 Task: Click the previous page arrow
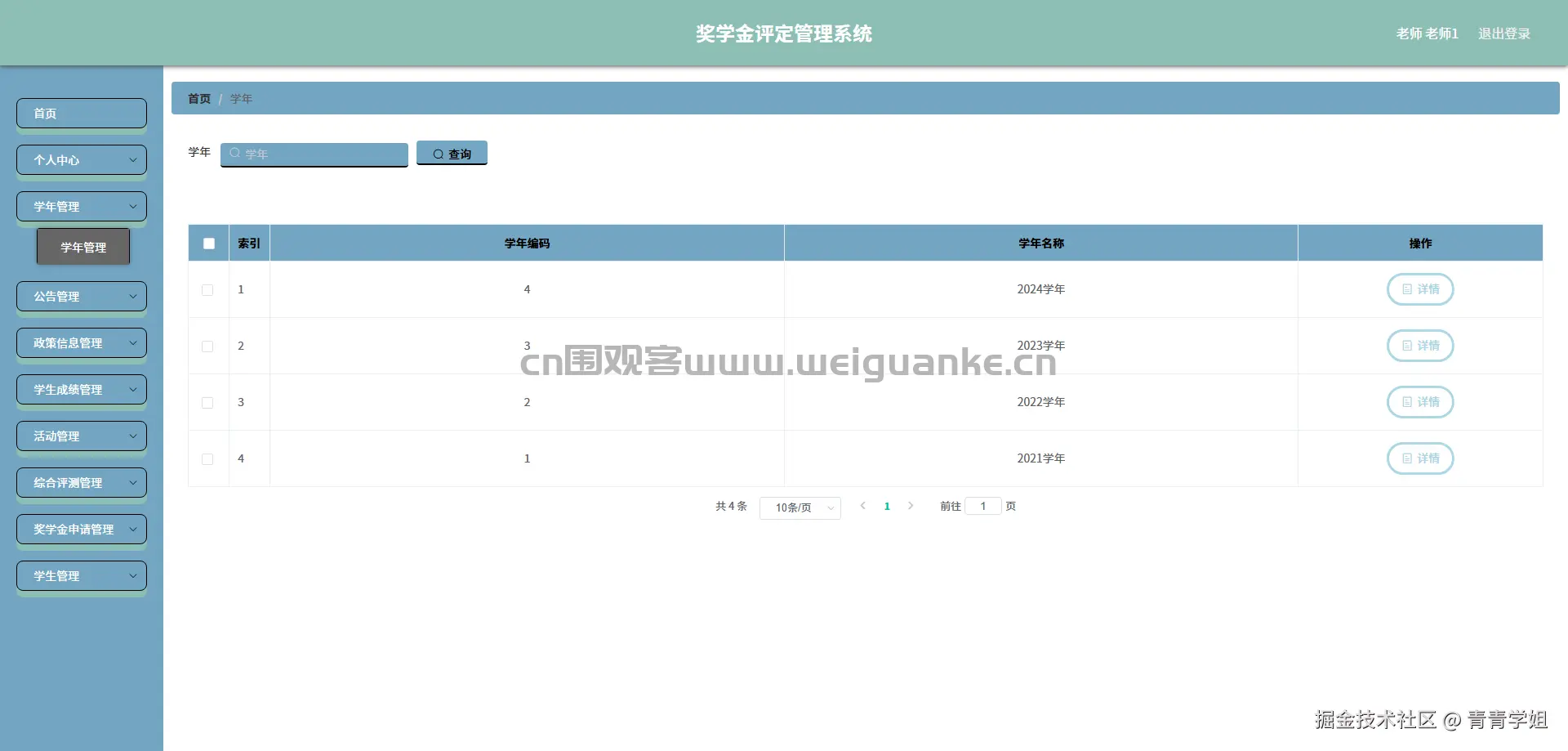coord(863,506)
